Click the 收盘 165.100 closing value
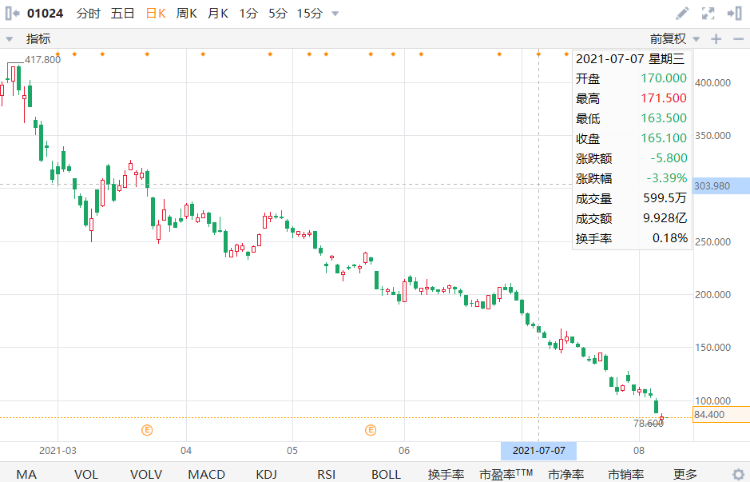The image size is (750, 482). pyautogui.click(x=663, y=138)
